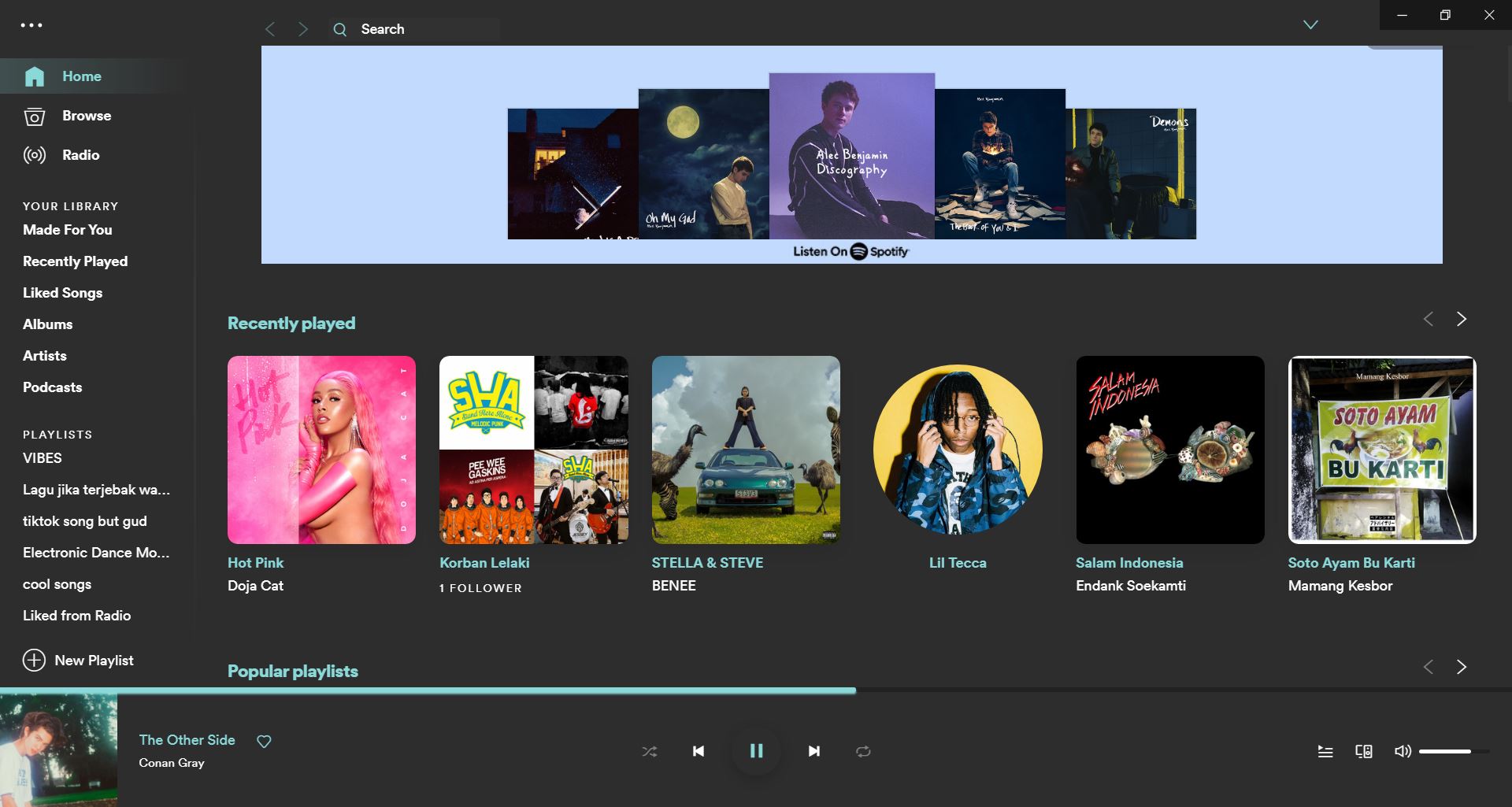1512x807 pixels.
Task: Open the Radio page
Action: pos(81,155)
